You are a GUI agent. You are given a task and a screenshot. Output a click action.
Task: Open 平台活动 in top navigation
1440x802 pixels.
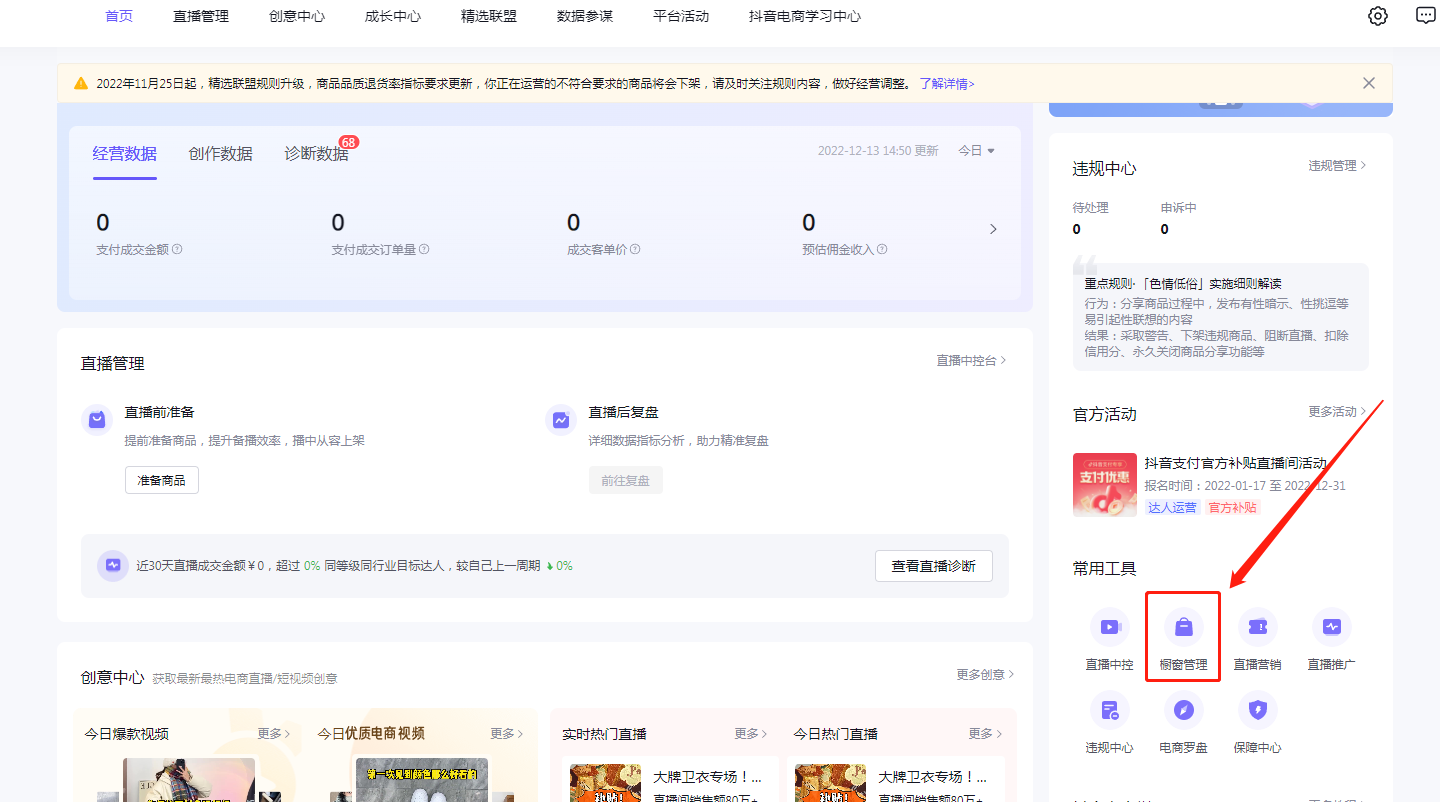(681, 16)
